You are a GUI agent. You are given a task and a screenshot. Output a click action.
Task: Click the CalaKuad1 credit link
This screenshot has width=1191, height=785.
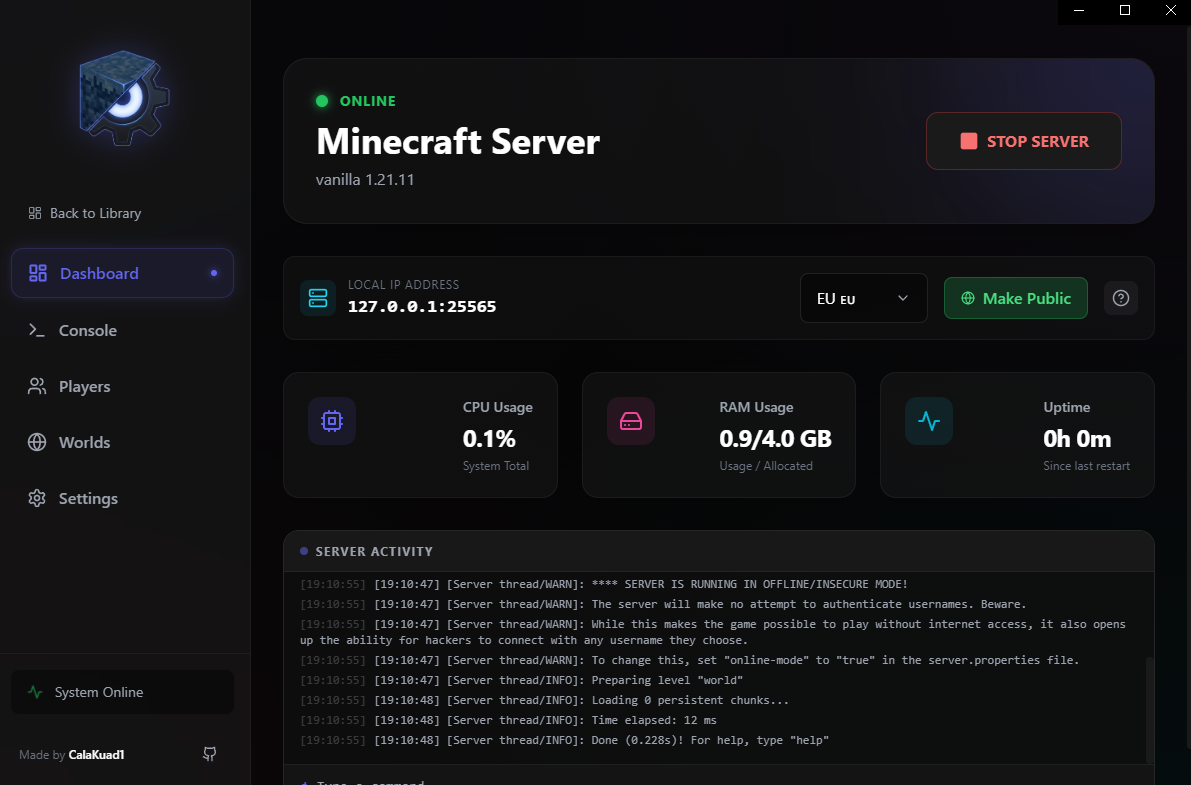[x=96, y=755]
